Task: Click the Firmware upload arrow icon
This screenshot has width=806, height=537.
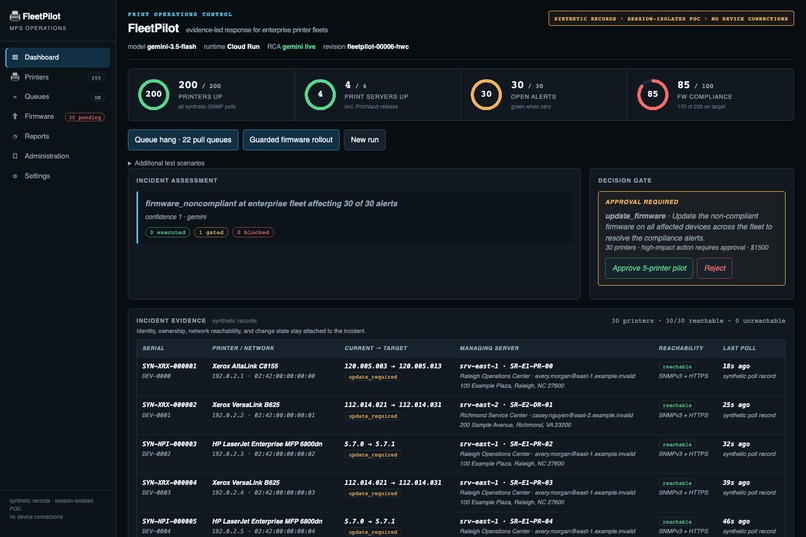Action: click(x=15, y=116)
